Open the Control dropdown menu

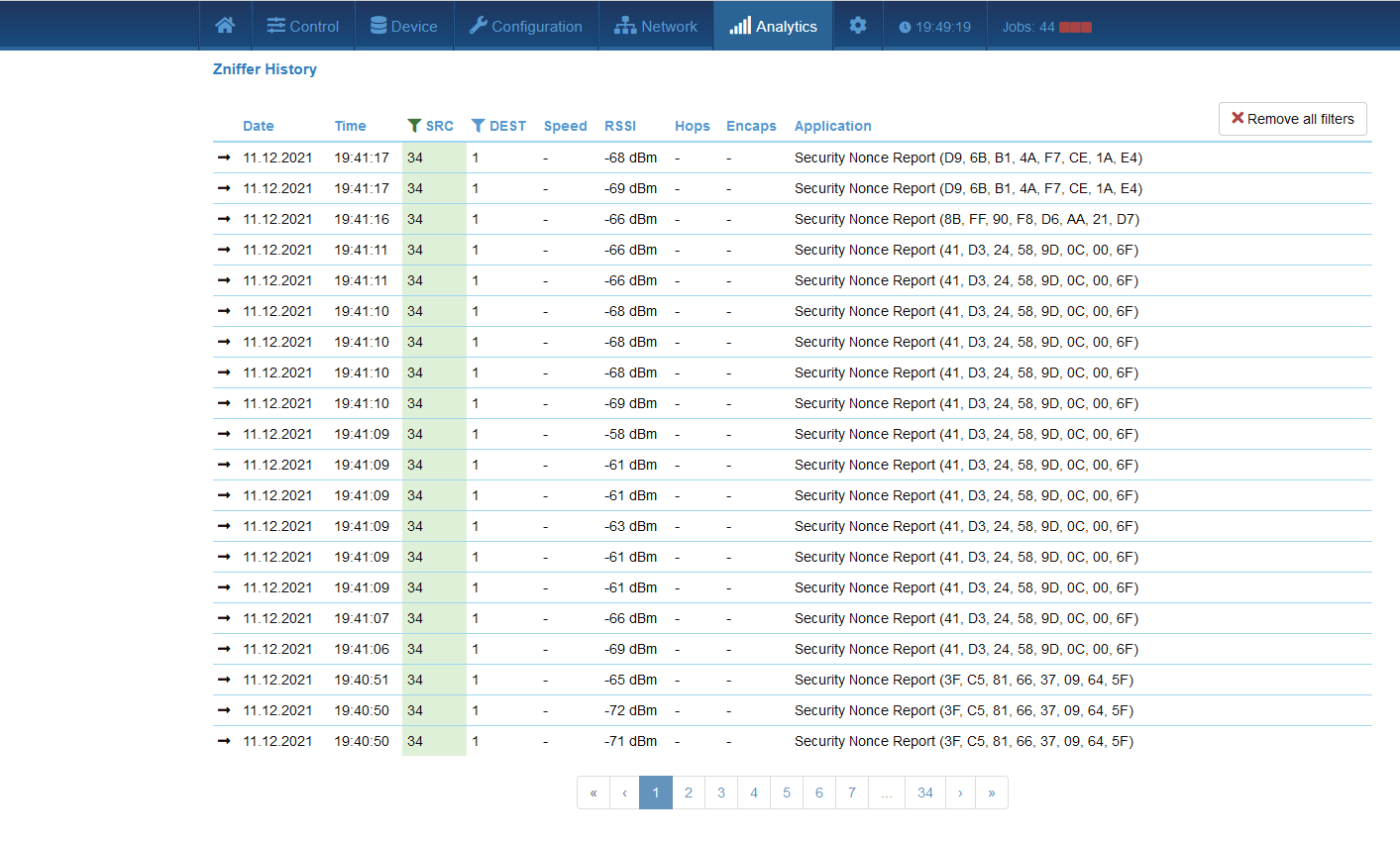click(303, 27)
